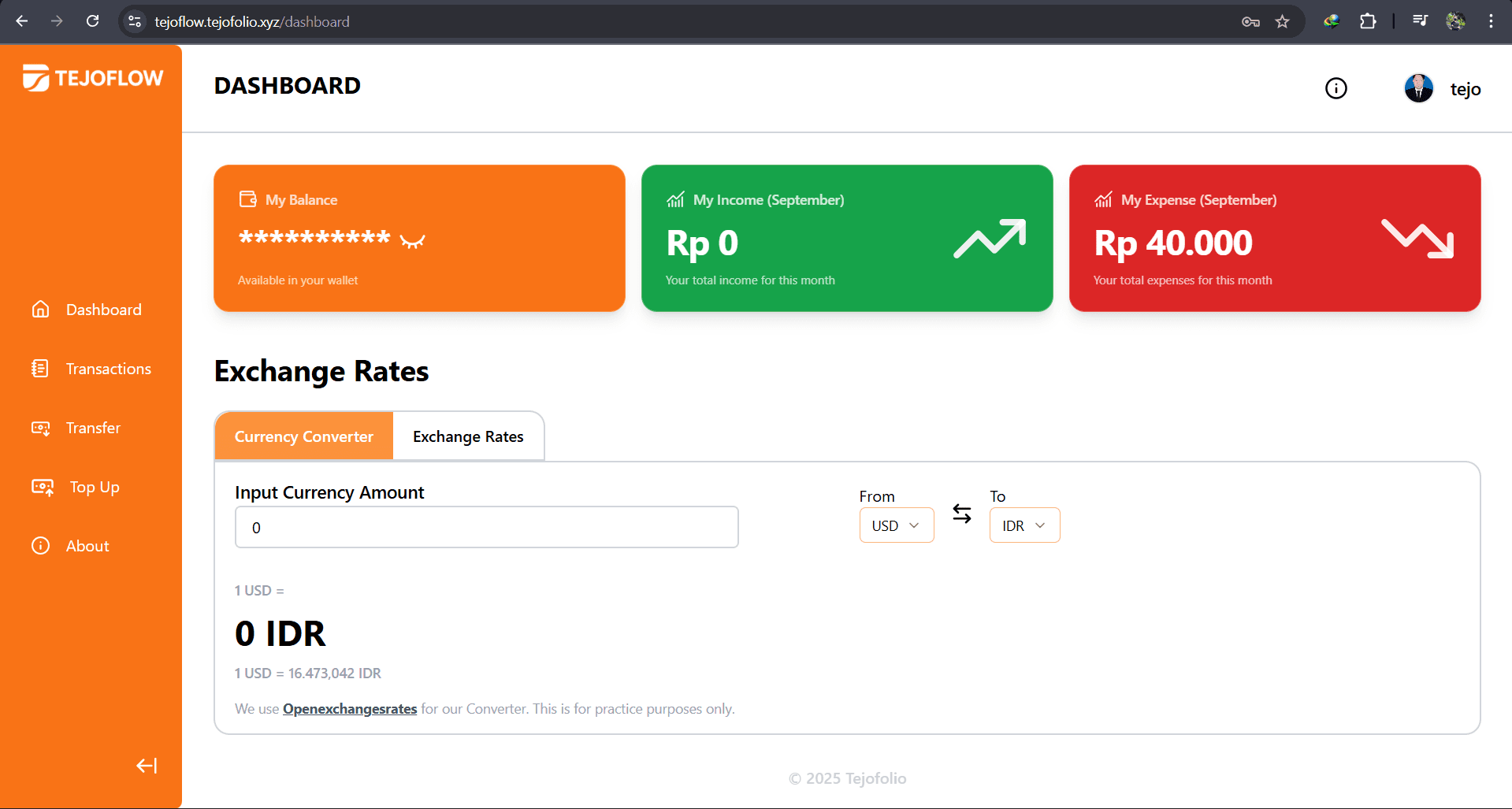Expand the From currency USD dropdown
This screenshot has width=1512, height=809.
click(x=896, y=525)
